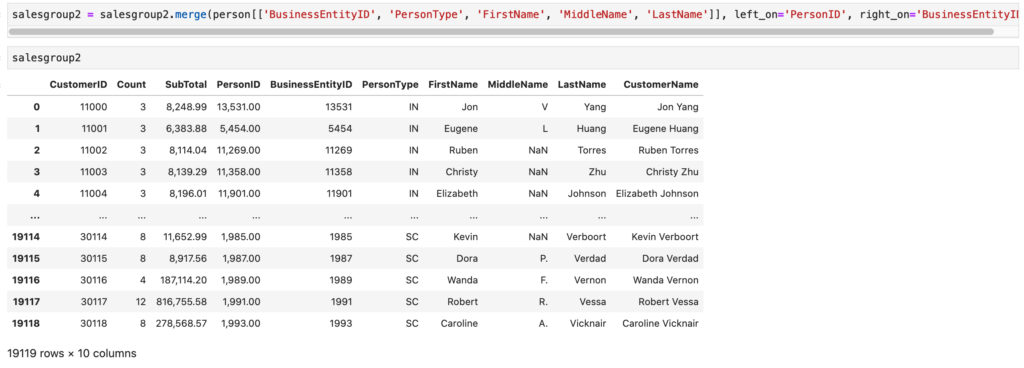1024x368 pixels.
Task: Click the PersonType column header
Action: [390, 84]
